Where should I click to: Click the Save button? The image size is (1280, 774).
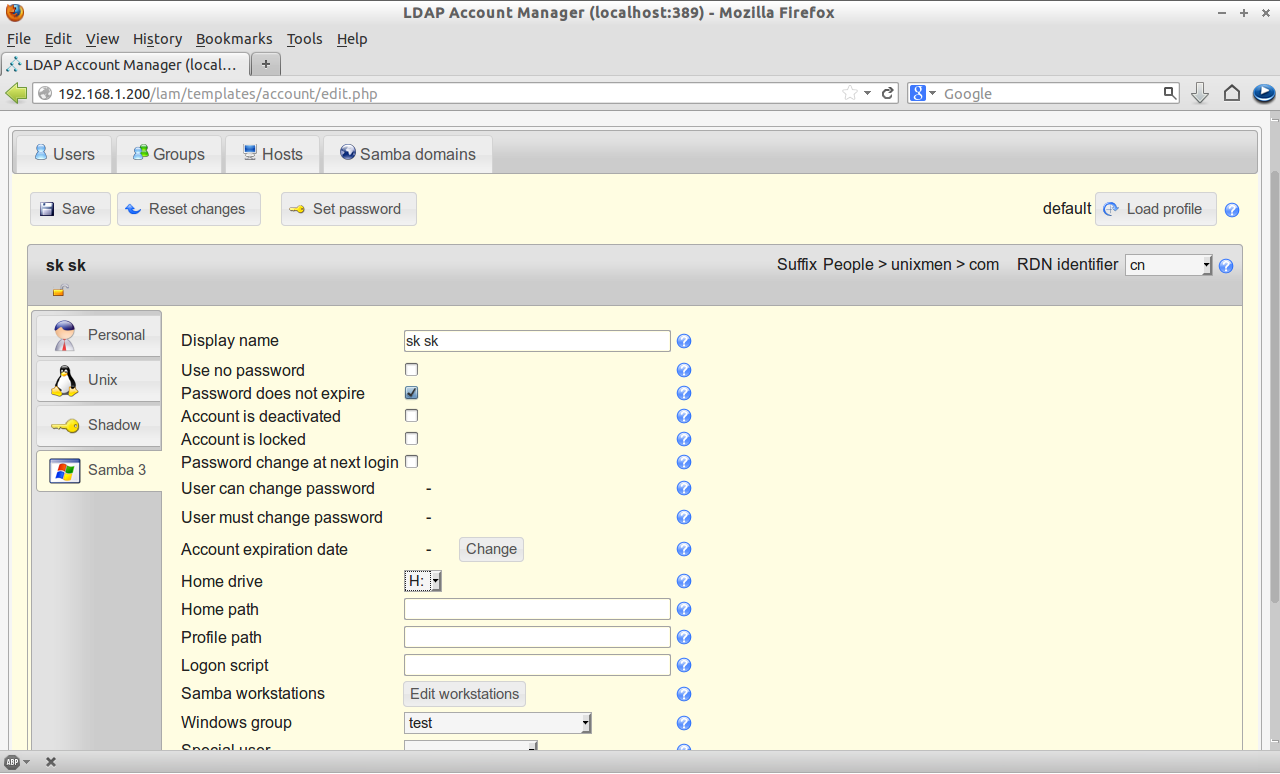(x=69, y=209)
